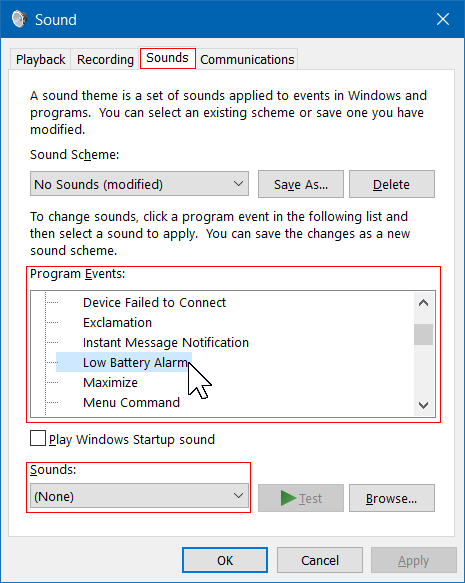Screen dimensions: 465x583
Task: Open the Sound Scheme dropdown
Action: 139,184
